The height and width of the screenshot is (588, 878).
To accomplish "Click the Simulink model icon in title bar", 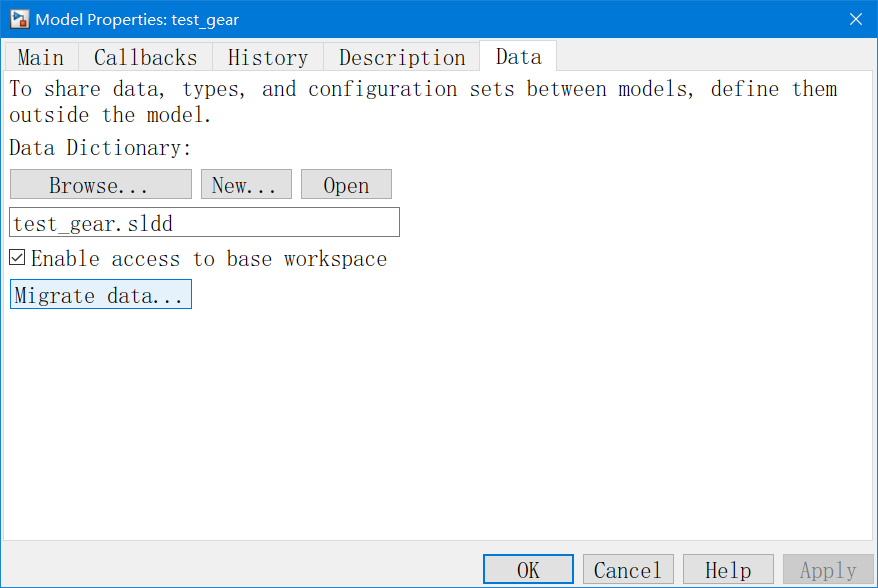I will tap(20, 19).
